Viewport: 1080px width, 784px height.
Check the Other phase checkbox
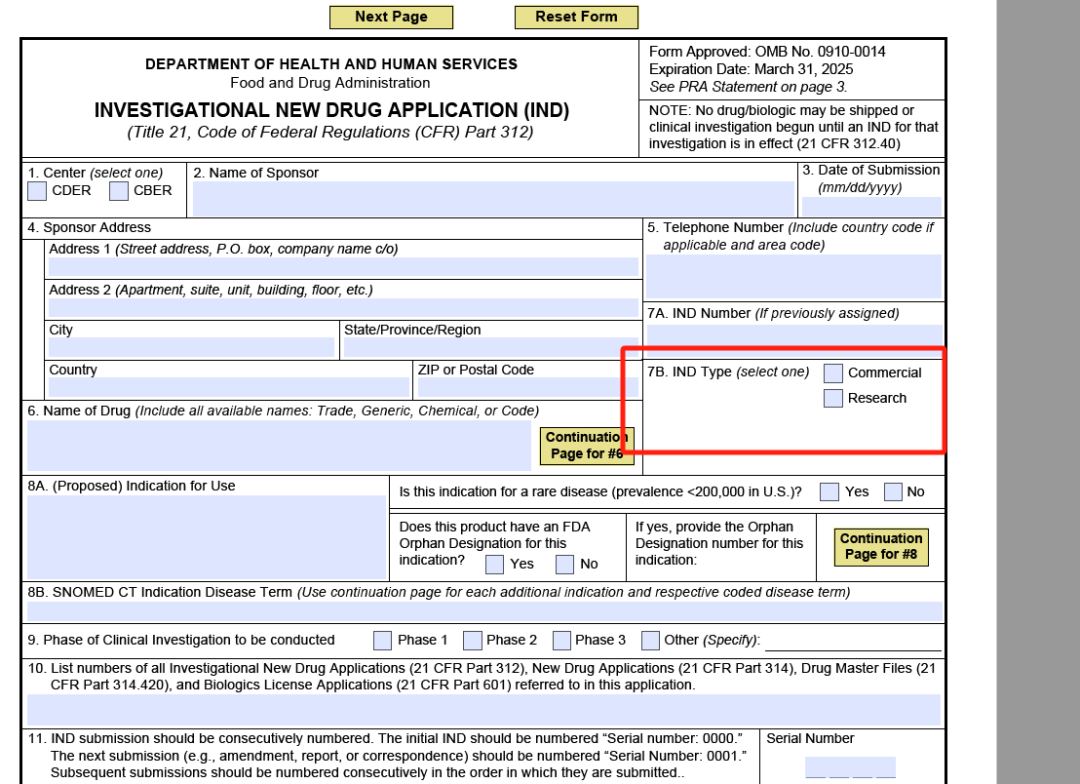click(x=650, y=640)
